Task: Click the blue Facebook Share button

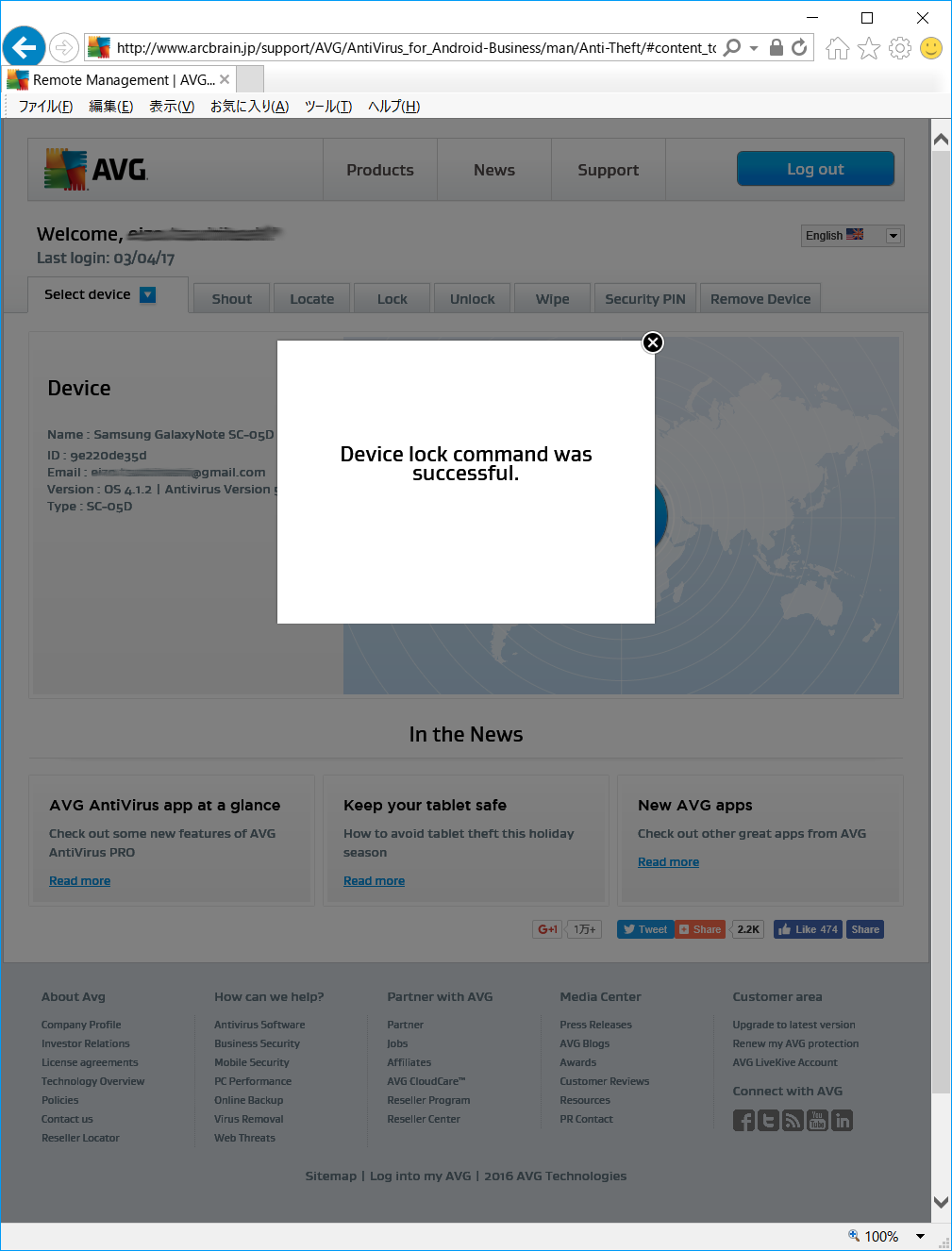Action: tap(865, 929)
